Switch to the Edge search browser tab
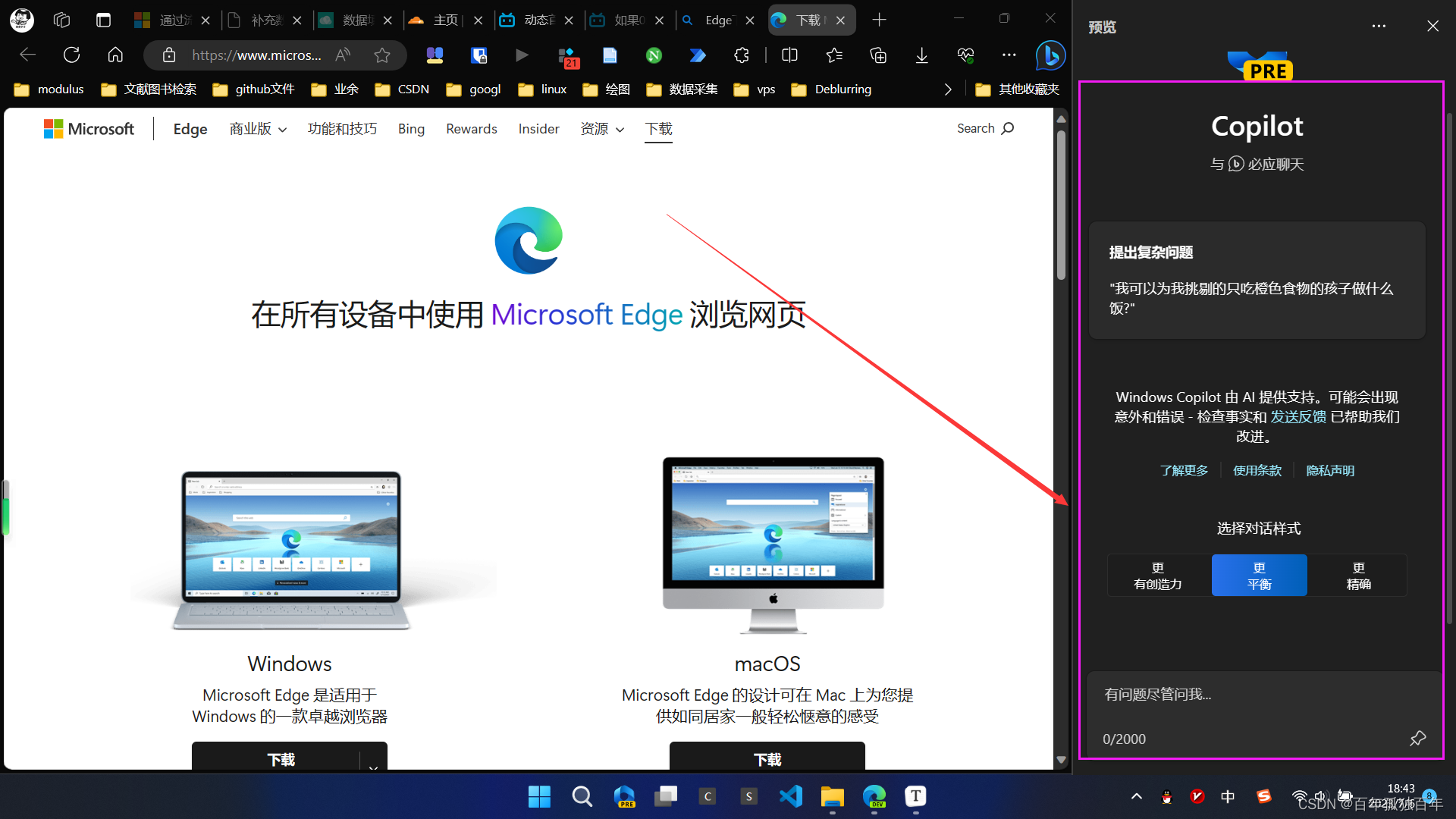 (719, 20)
